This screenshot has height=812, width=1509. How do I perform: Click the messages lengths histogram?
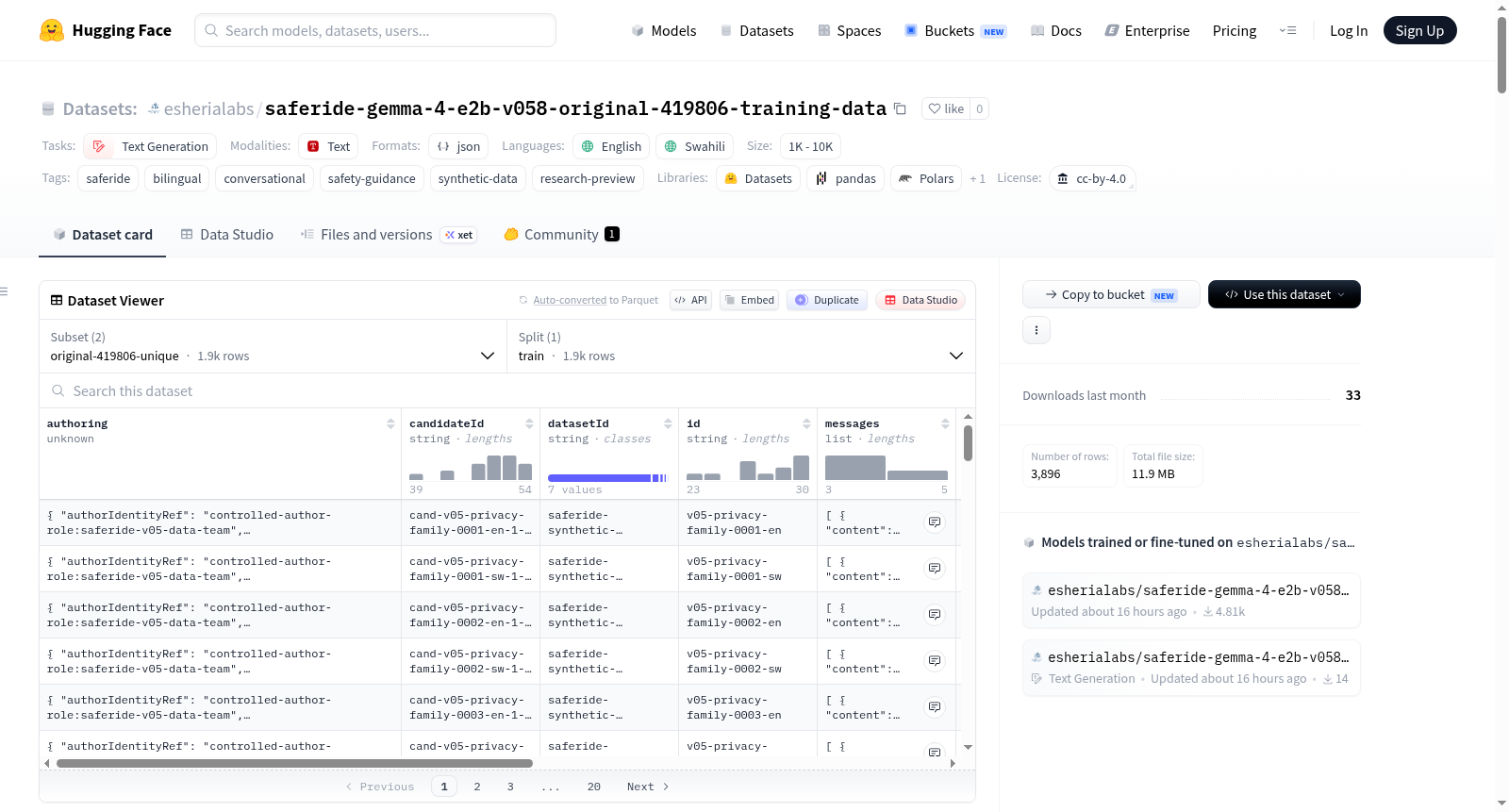[x=887, y=468]
